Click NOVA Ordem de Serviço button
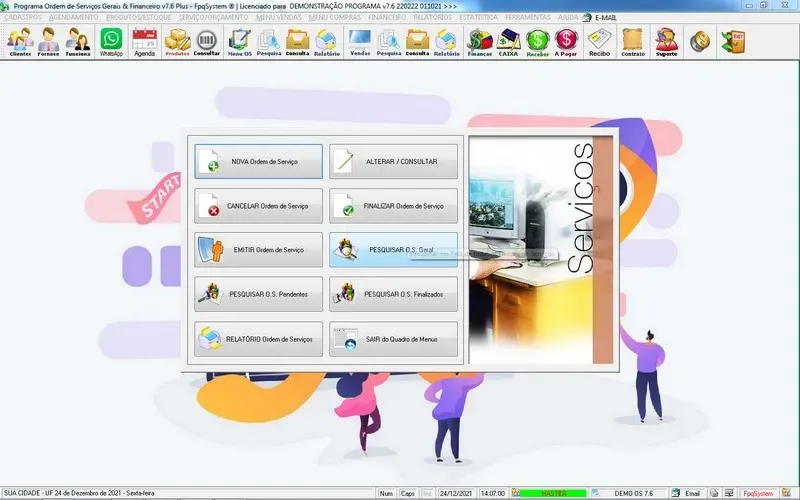 point(259,161)
